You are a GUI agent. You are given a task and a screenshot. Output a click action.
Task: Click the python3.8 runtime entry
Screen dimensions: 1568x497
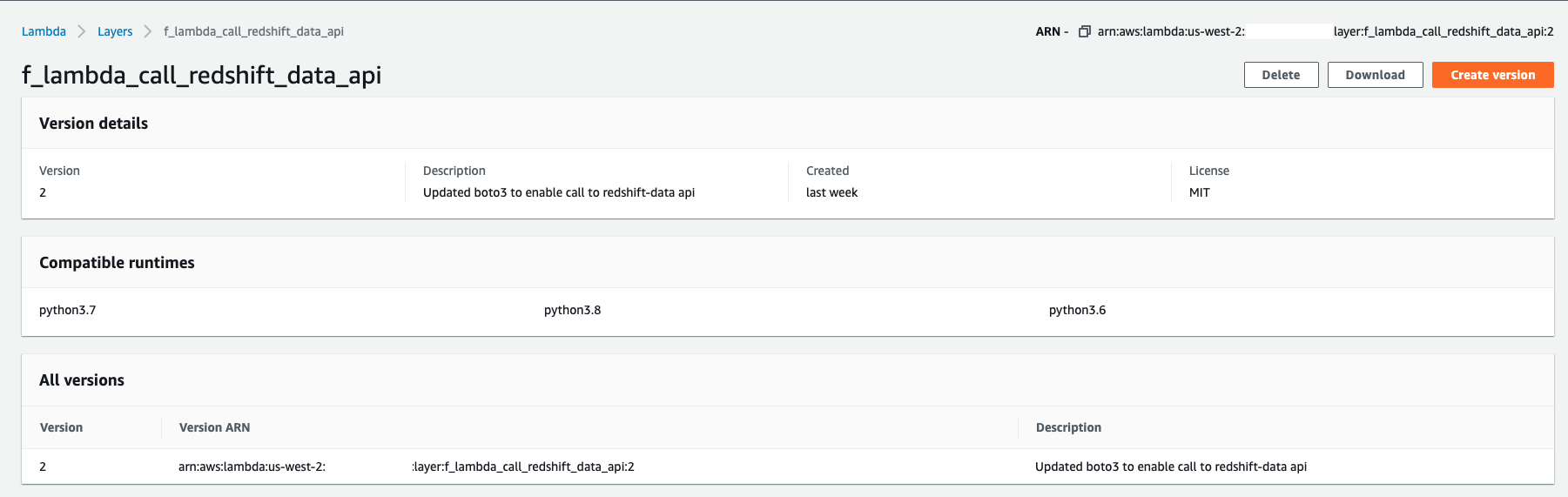pos(572,310)
